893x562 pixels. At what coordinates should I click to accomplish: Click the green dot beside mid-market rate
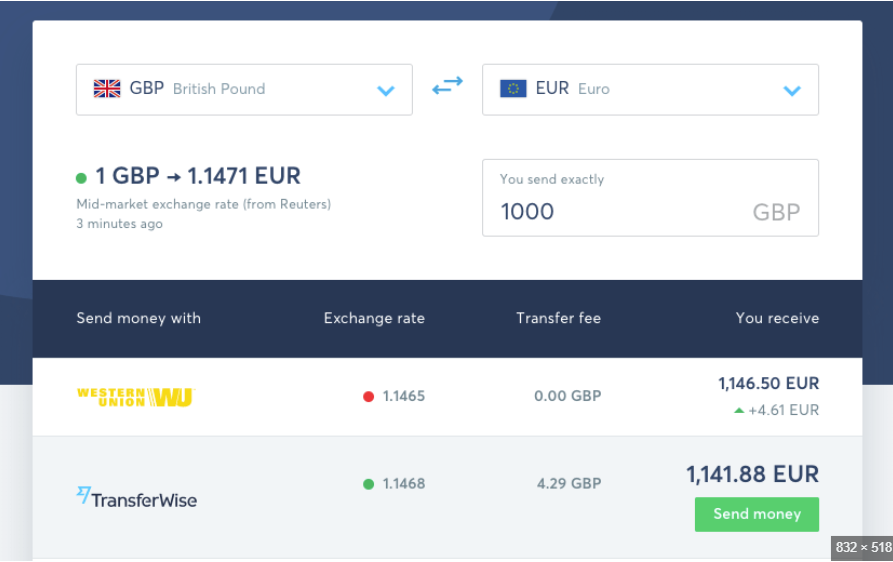tap(81, 178)
